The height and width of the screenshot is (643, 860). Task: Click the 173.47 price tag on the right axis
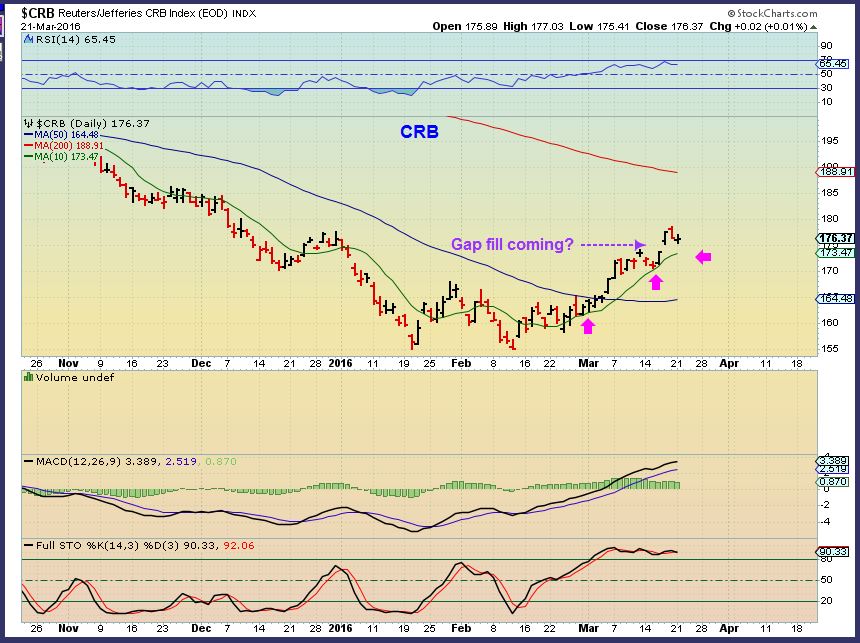coord(835,253)
